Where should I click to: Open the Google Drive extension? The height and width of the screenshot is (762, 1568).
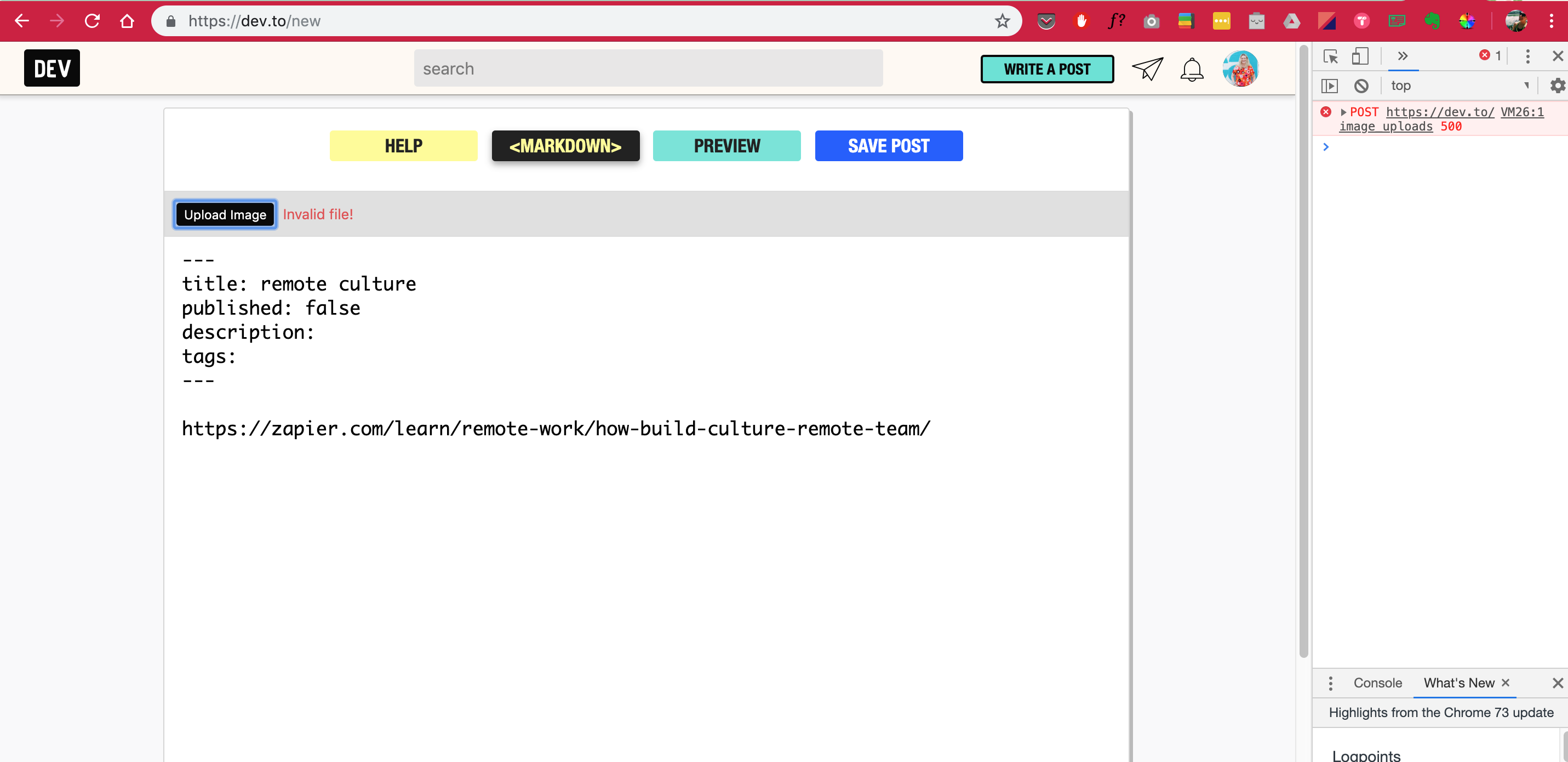(x=1292, y=21)
